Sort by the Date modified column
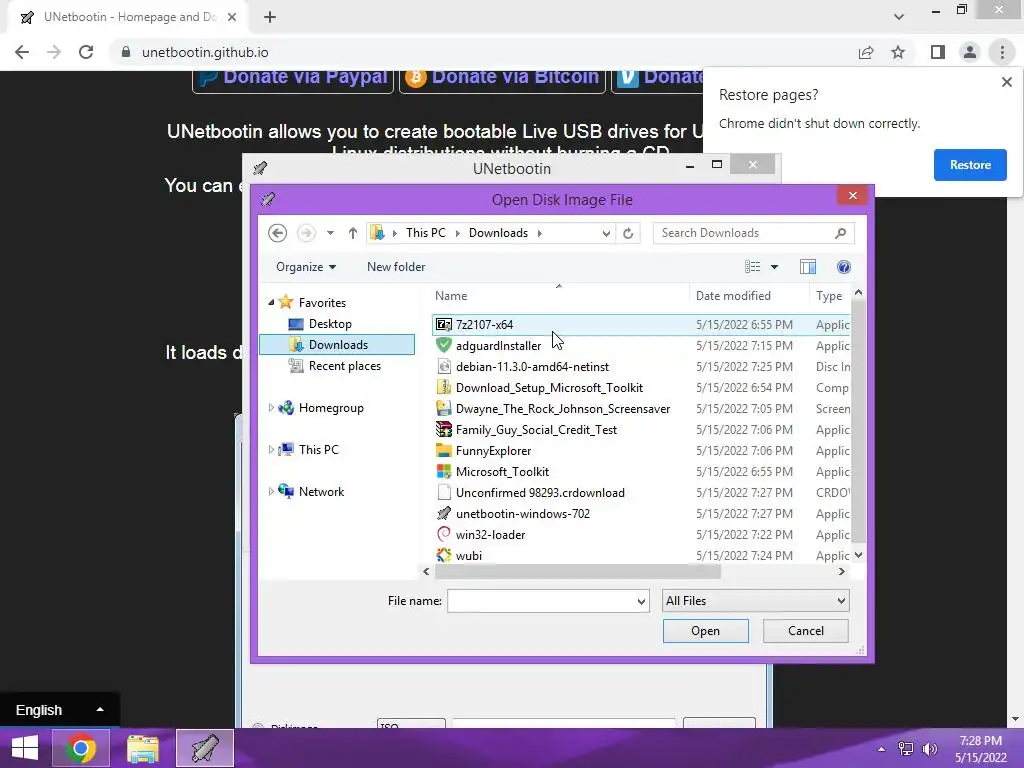Screen dimensions: 1024x768 coord(748,296)
